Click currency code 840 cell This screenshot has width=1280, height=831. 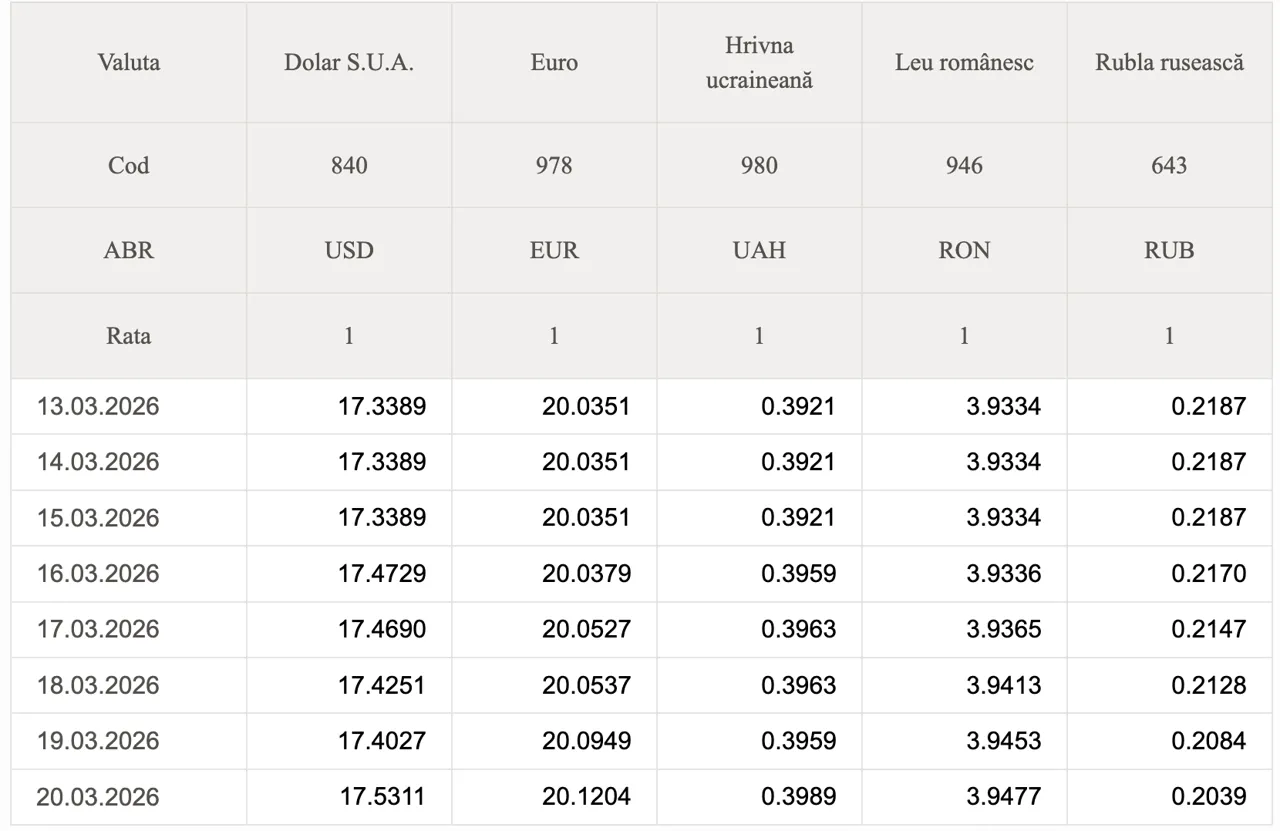tap(348, 165)
